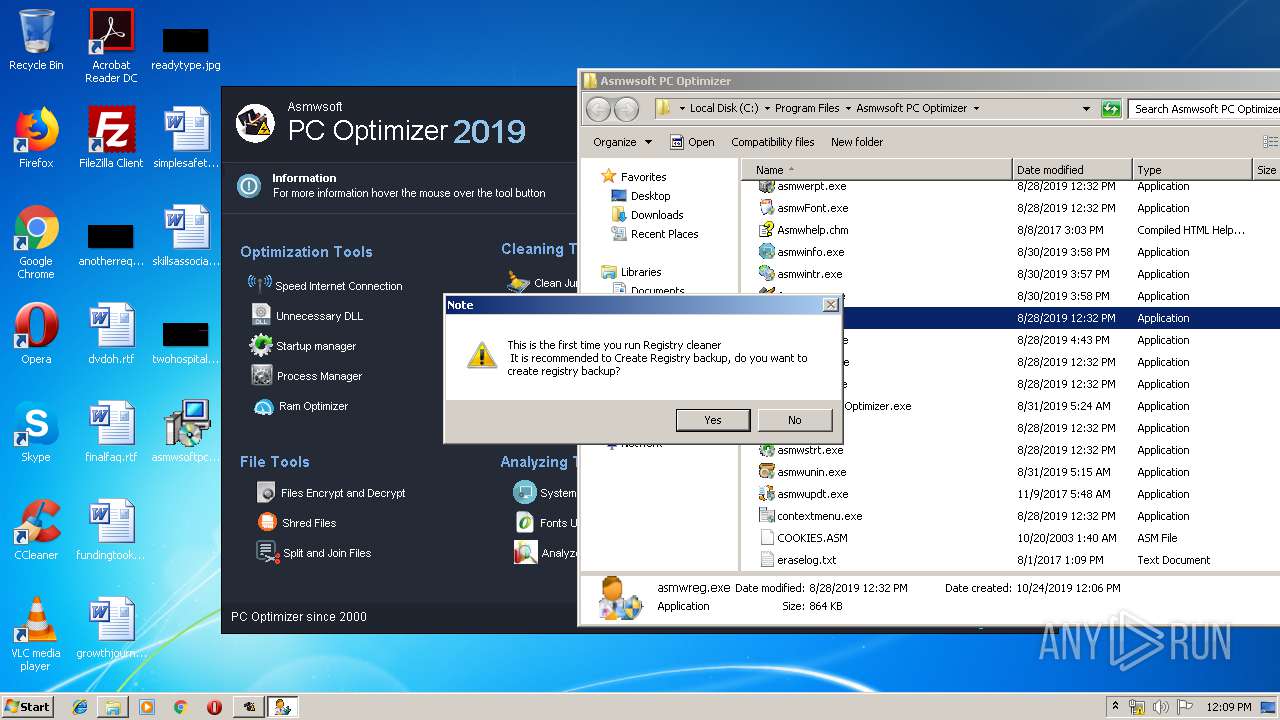Sort files by Type column
This screenshot has width=1280, height=720.
1192,170
